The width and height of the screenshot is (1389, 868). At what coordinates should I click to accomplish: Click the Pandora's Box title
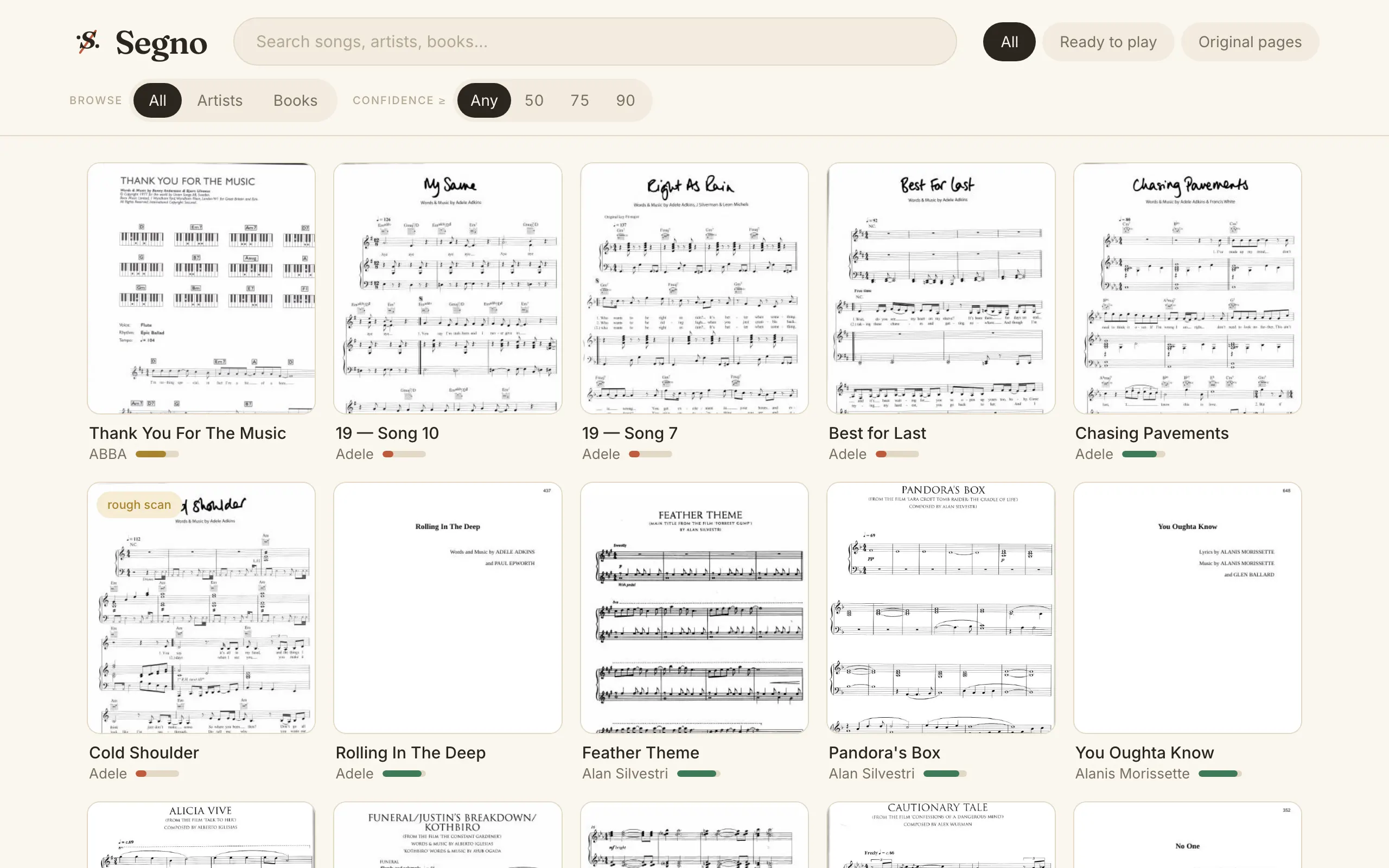pyautogui.click(x=884, y=752)
